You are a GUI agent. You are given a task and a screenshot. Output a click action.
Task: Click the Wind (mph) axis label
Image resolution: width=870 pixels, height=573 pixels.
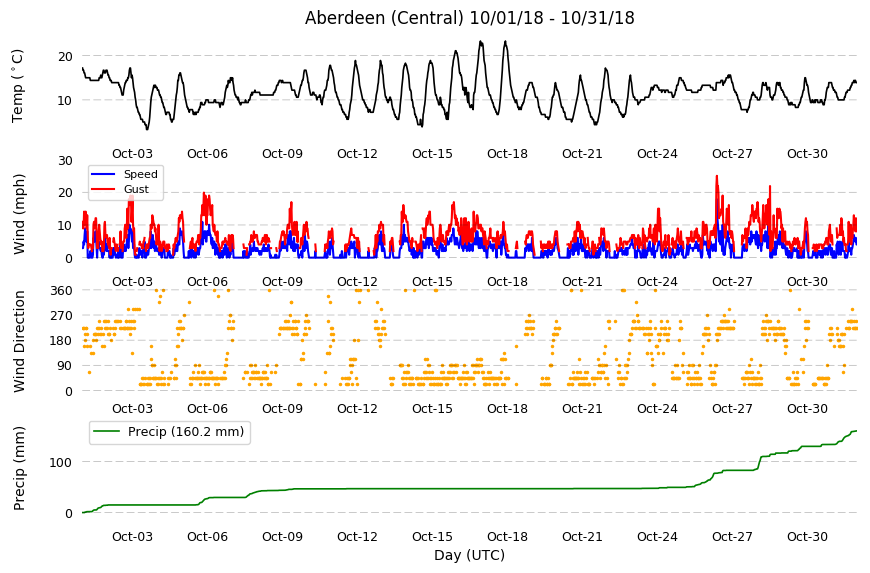[x=19, y=214]
